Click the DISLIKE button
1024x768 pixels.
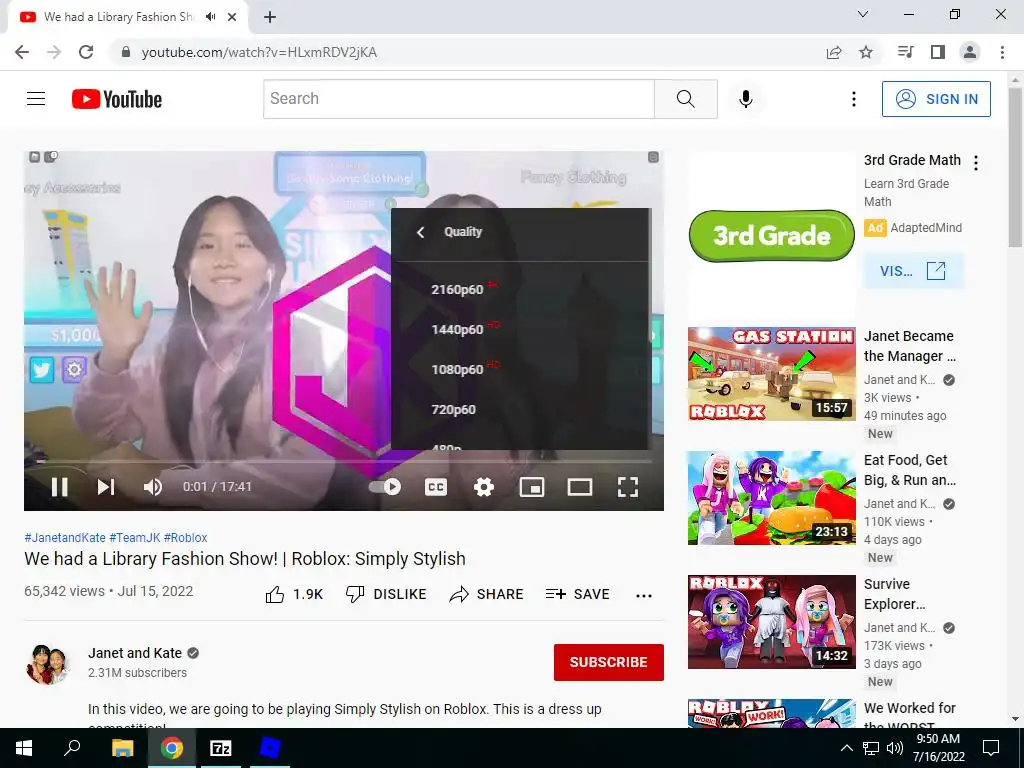[x=386, y=594]
